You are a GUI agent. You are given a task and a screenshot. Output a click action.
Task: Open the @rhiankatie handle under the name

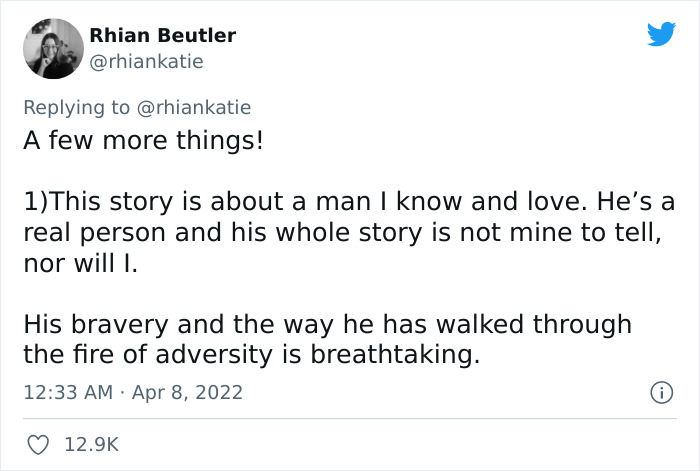click(146, 62)
